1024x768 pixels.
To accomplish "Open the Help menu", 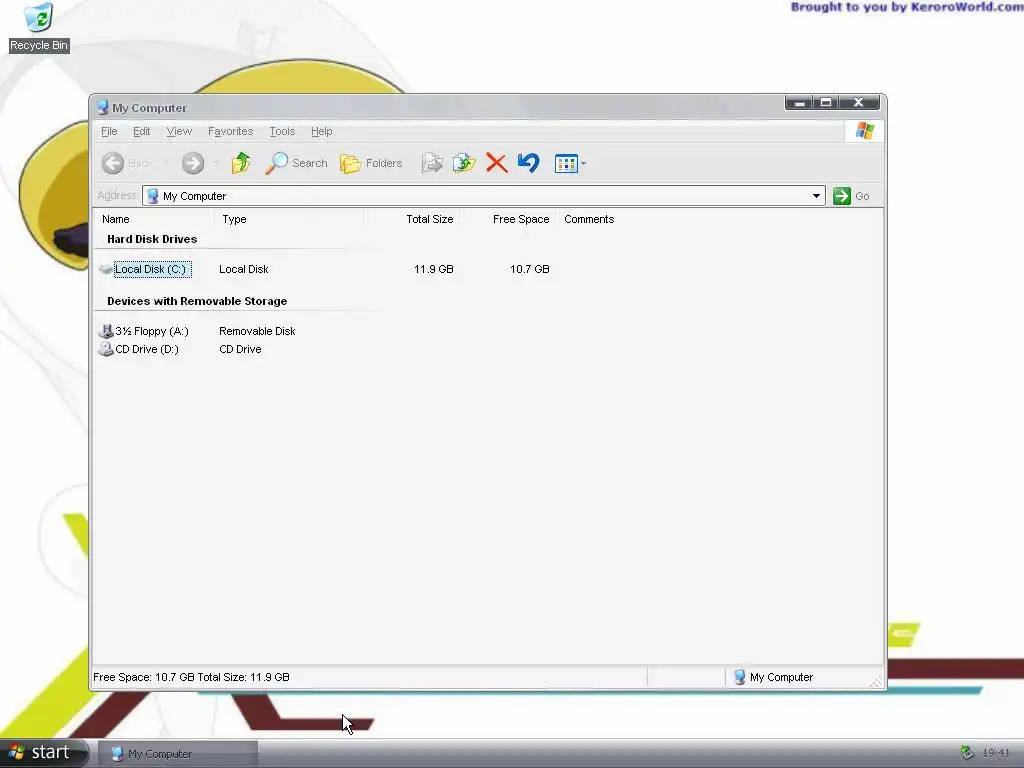I will pyautogui.click(x=321, y=131).
